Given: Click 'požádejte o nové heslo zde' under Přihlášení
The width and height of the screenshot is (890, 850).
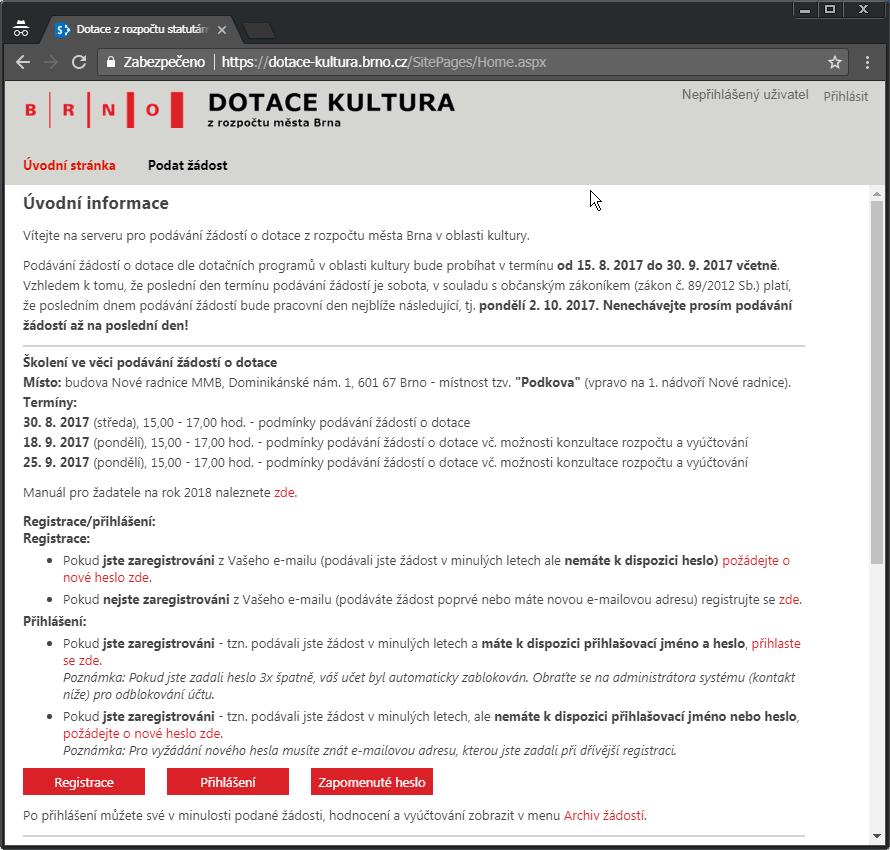Looking at the screenshot, I should pos(142,733).
